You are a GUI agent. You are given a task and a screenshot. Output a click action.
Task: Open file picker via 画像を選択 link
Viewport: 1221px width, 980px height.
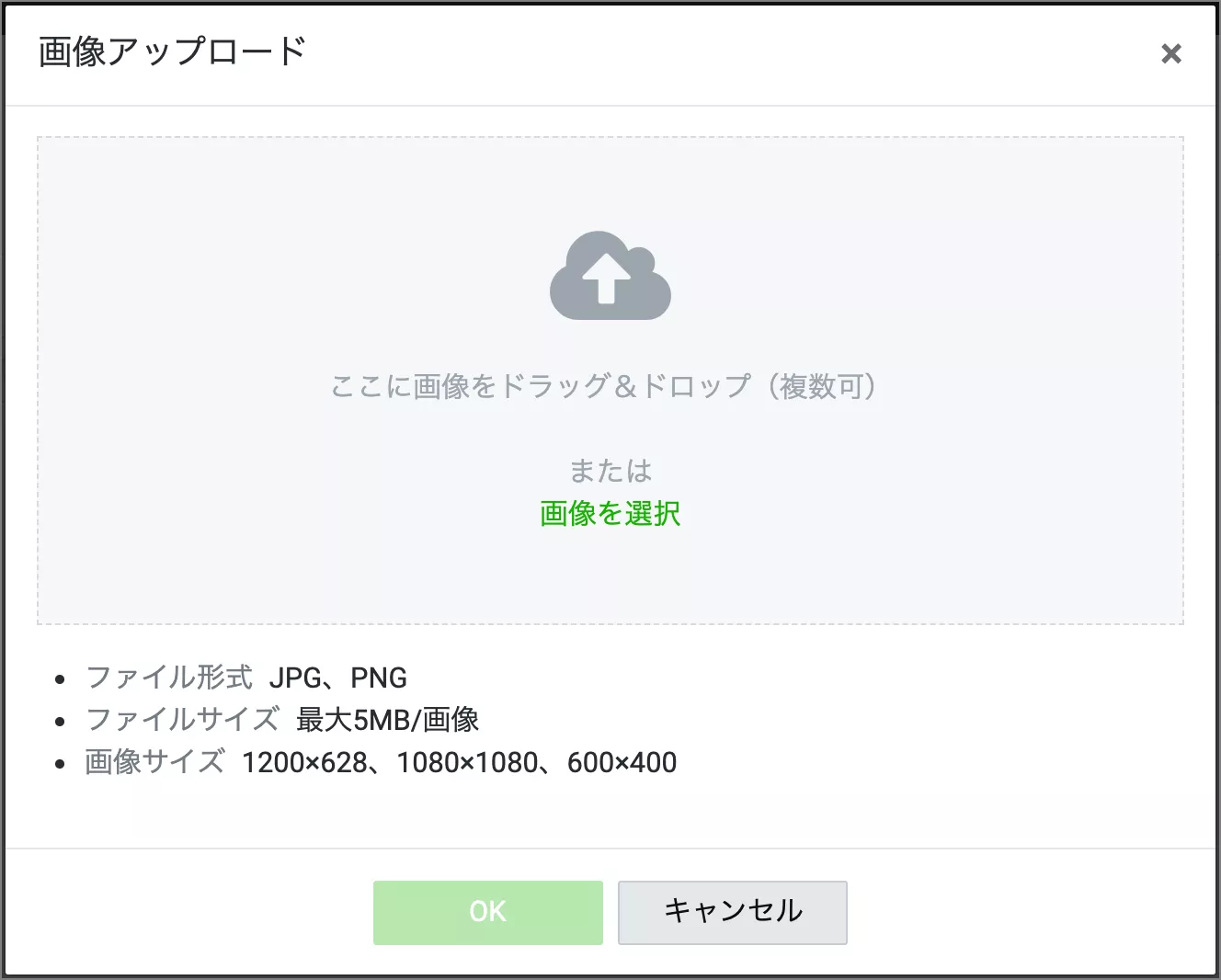pos(610,513)
